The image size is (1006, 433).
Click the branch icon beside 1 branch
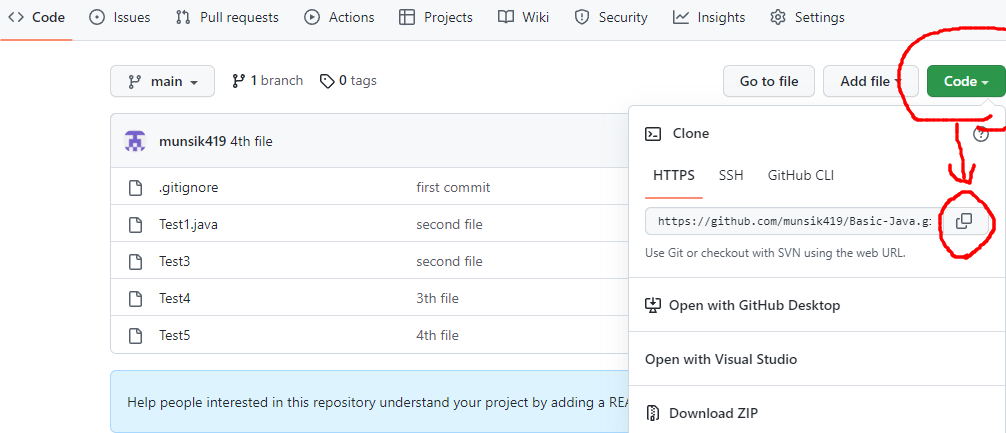point(239,81)
